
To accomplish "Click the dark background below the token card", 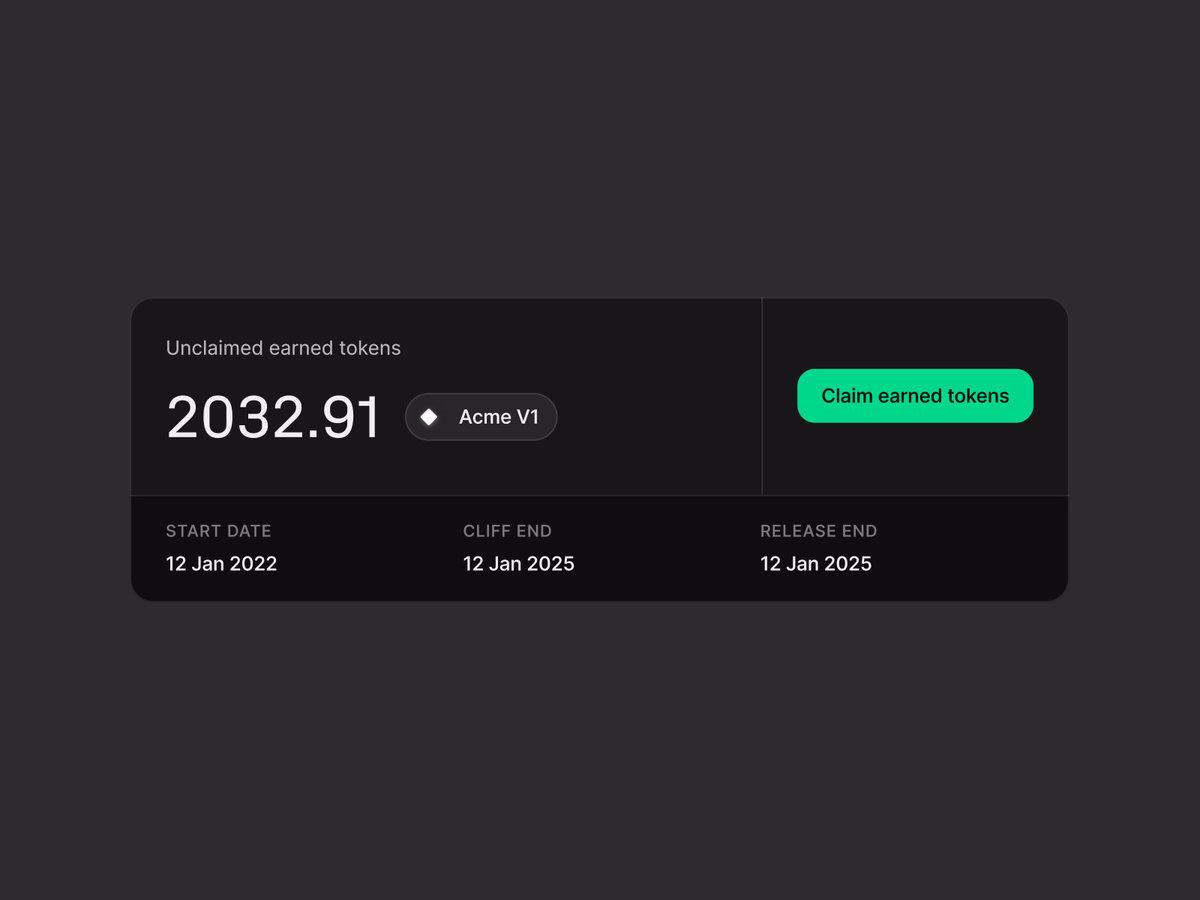I will 600,750.
